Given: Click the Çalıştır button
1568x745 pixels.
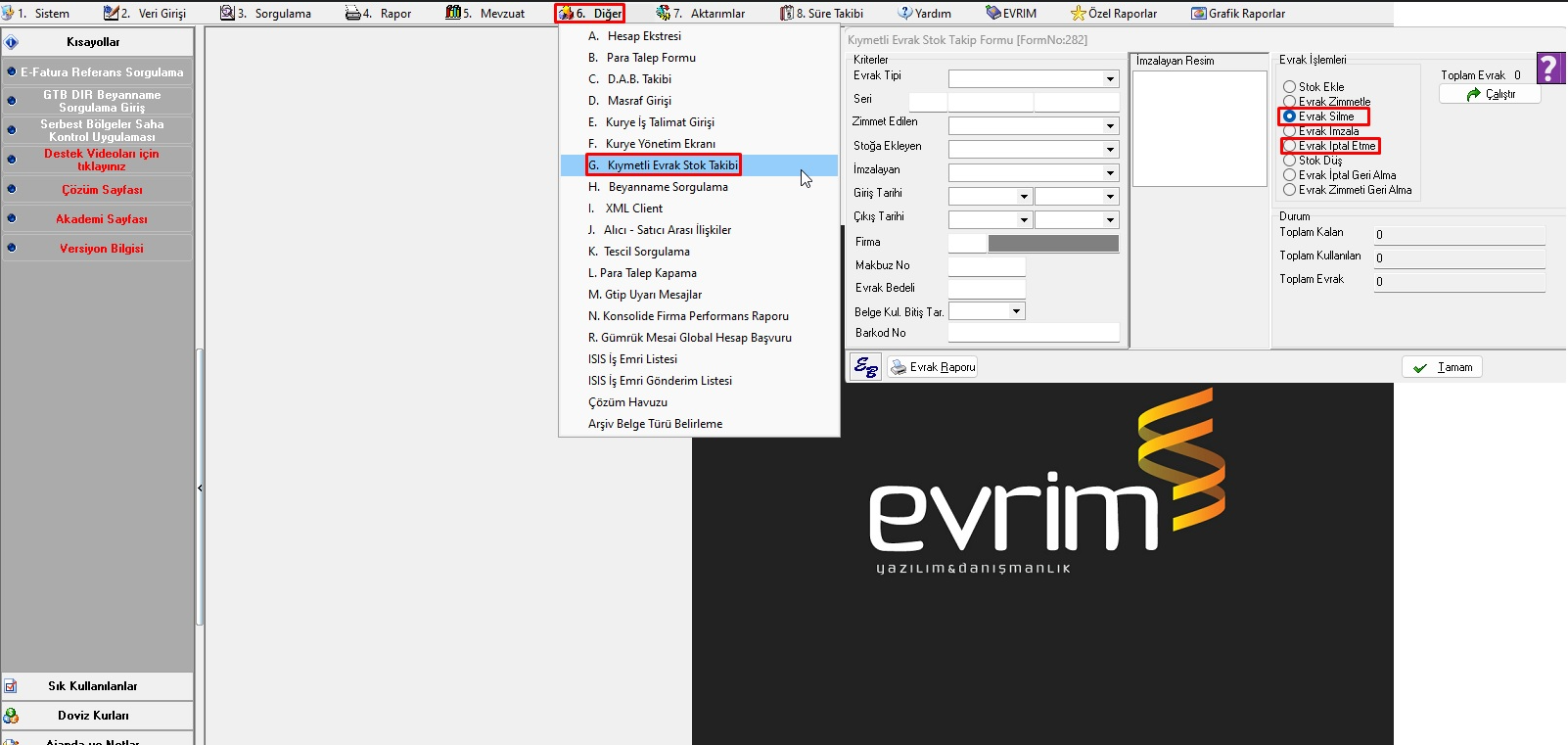Looking at the screenshot, I should (x=1490, y=94).
